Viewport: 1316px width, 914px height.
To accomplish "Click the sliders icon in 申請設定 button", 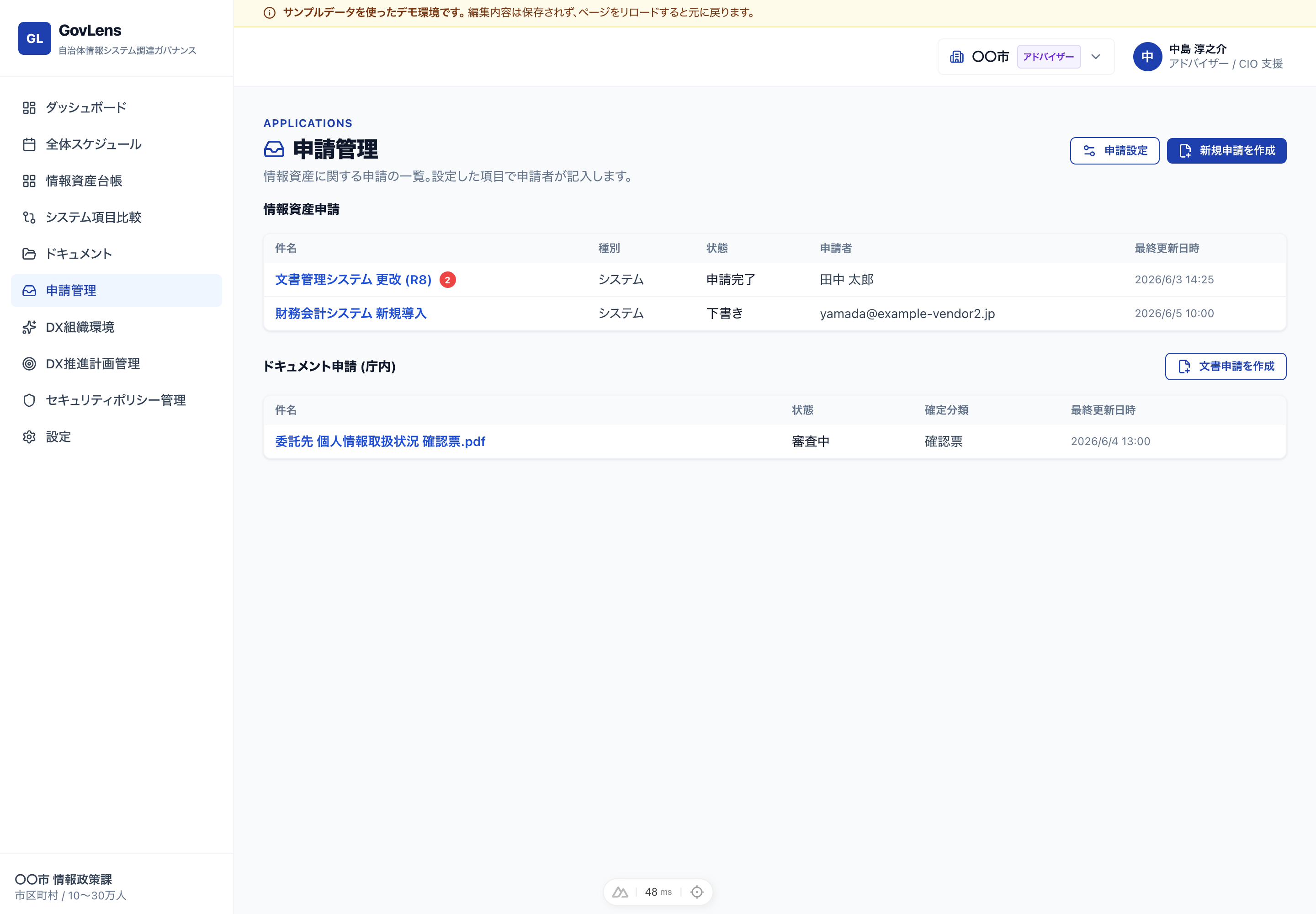I will point(1089,151).
